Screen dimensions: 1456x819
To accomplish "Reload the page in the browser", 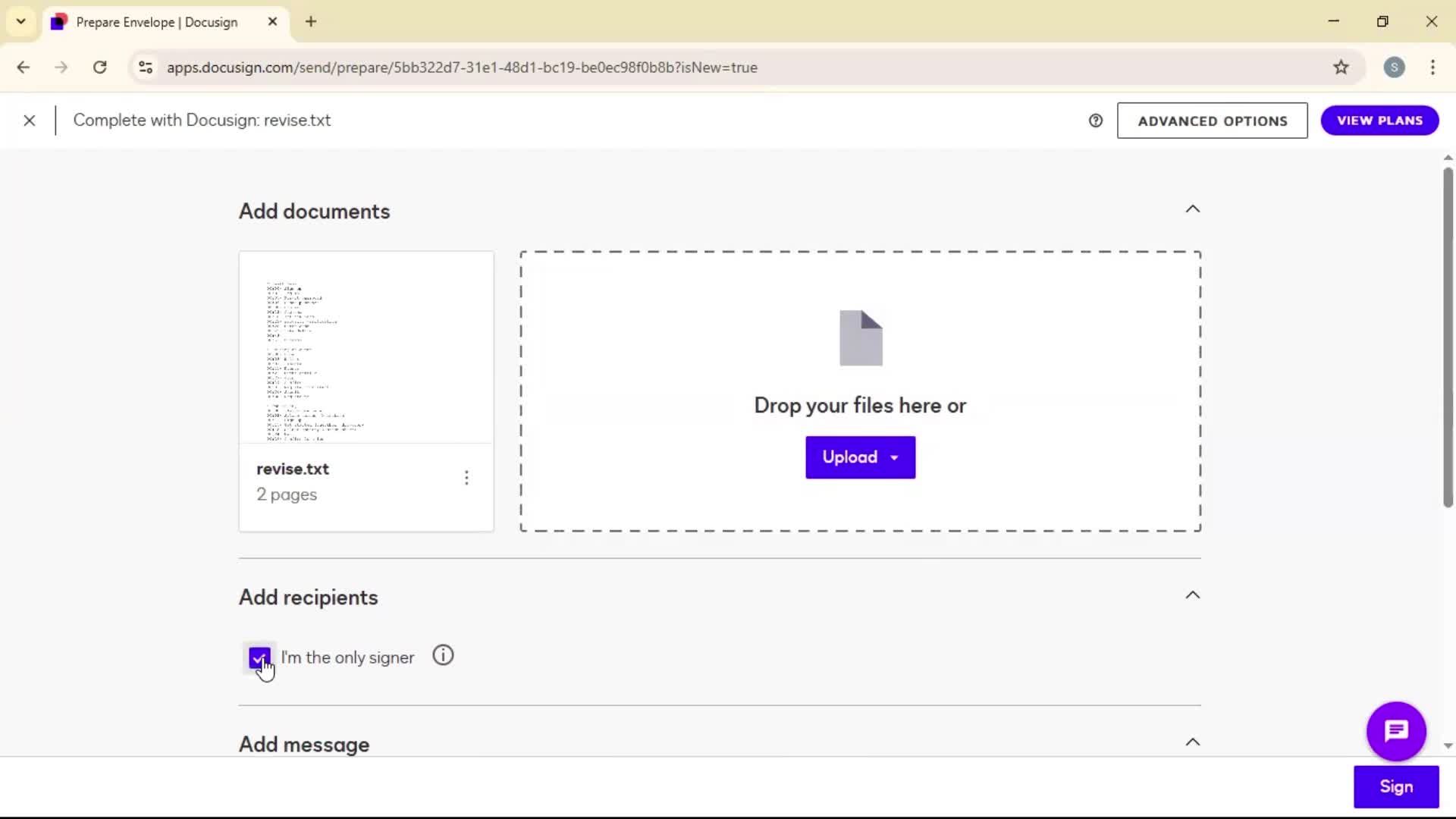I will pyautogui.click(x=100, y=67).
